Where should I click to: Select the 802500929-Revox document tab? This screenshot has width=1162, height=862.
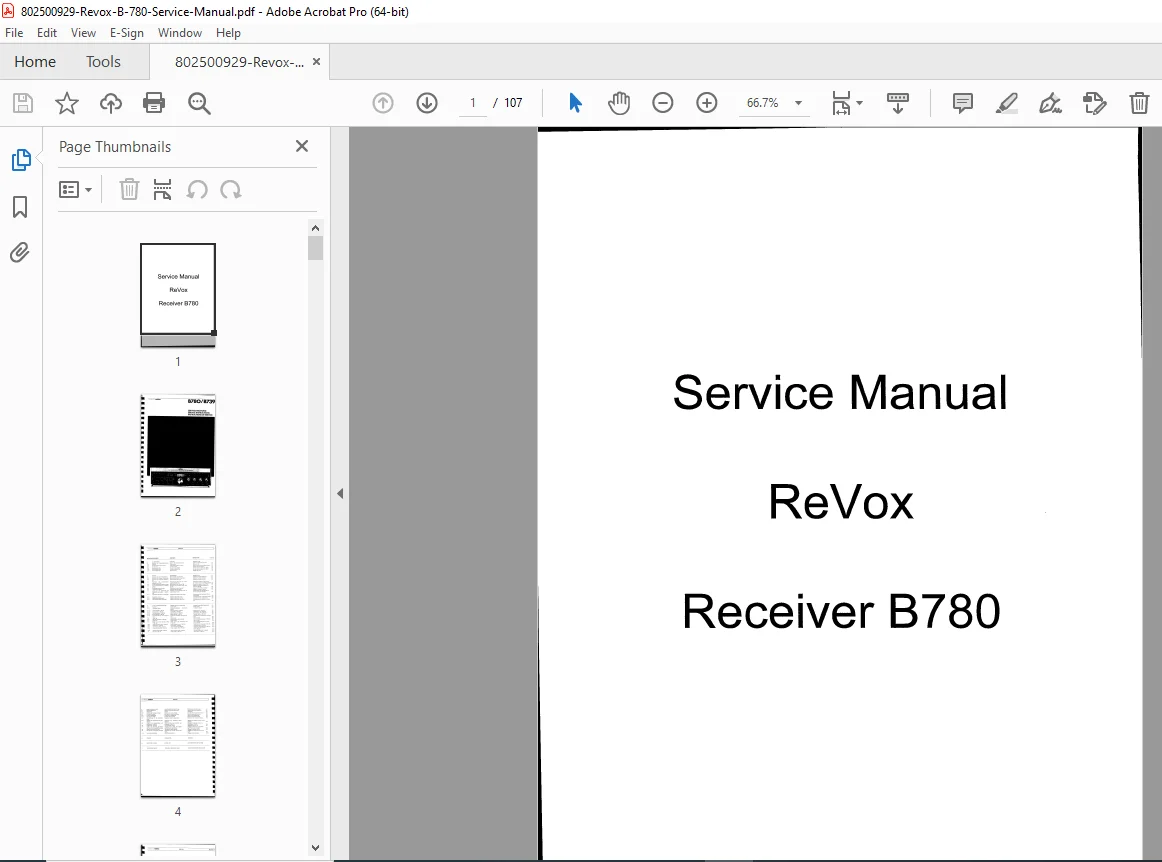(239, 62)
